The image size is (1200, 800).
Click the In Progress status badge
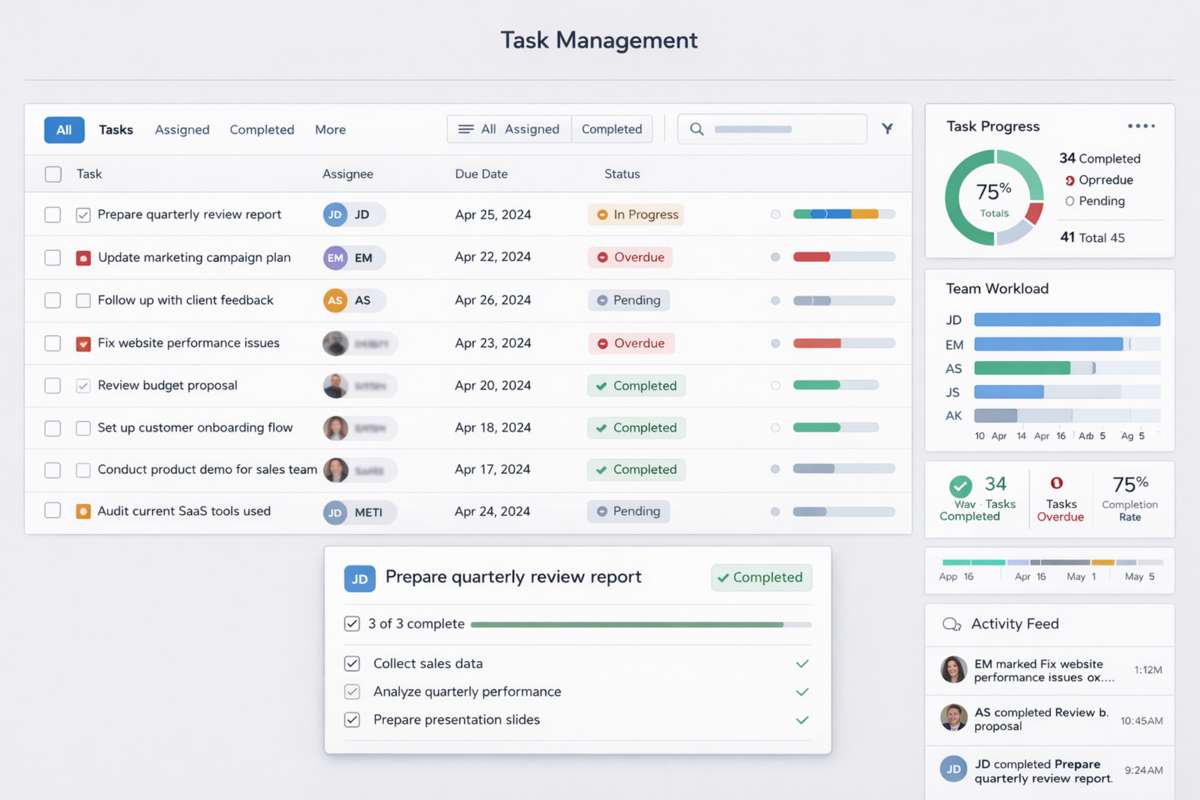coord(636,214)
